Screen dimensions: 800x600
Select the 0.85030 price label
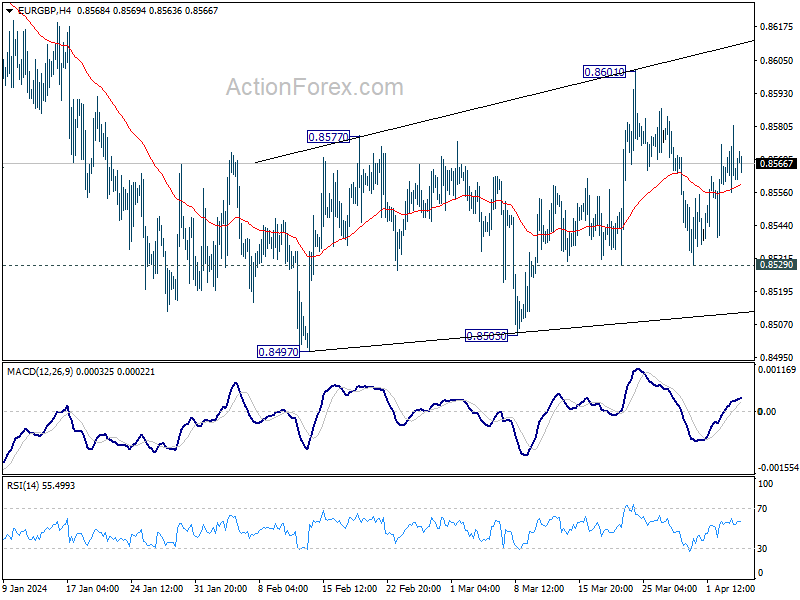tap(487, 336)
